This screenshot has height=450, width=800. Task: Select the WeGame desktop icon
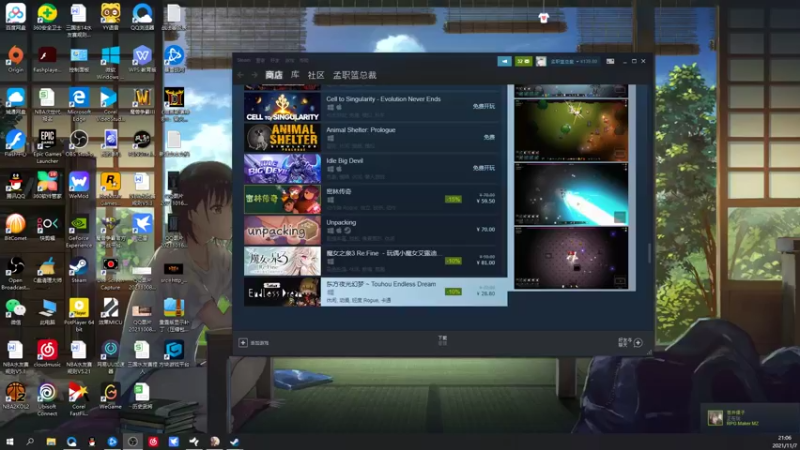(110, 396)
